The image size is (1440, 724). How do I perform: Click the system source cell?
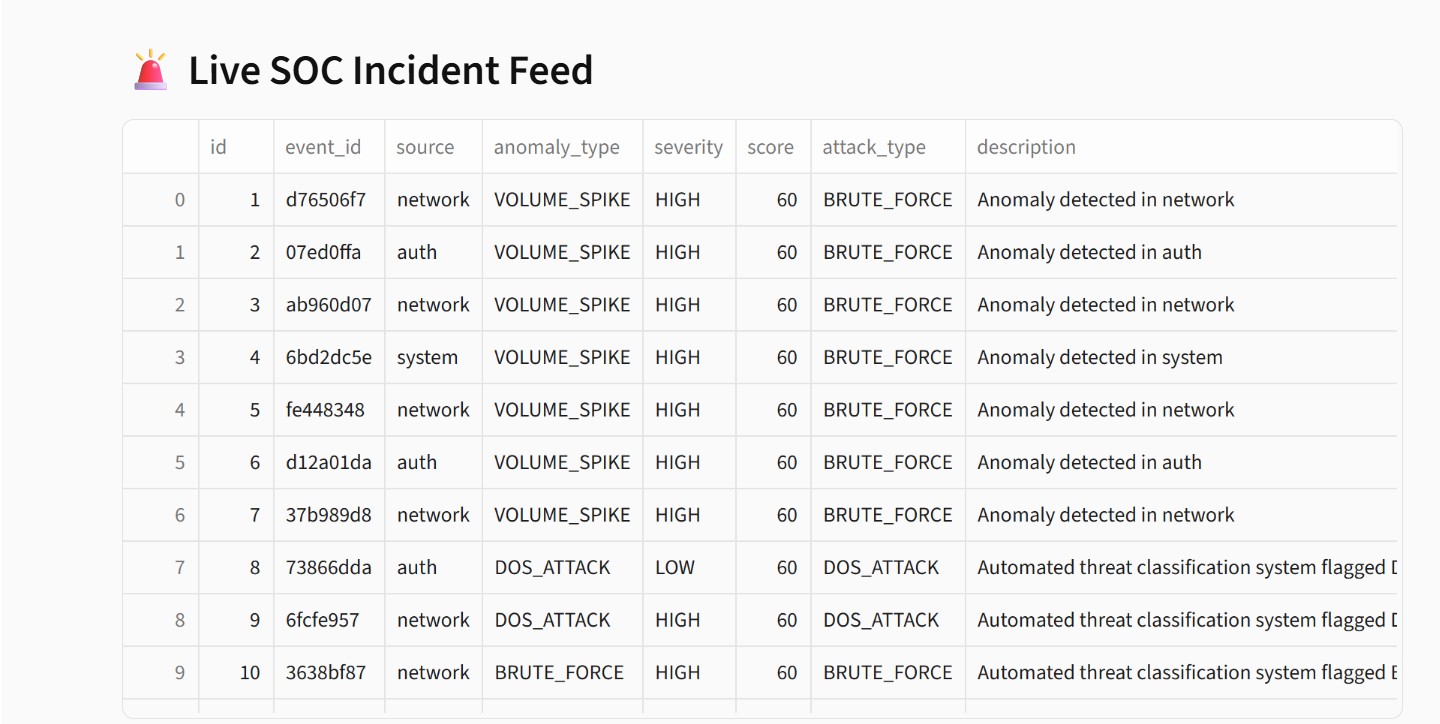point(433,357)
